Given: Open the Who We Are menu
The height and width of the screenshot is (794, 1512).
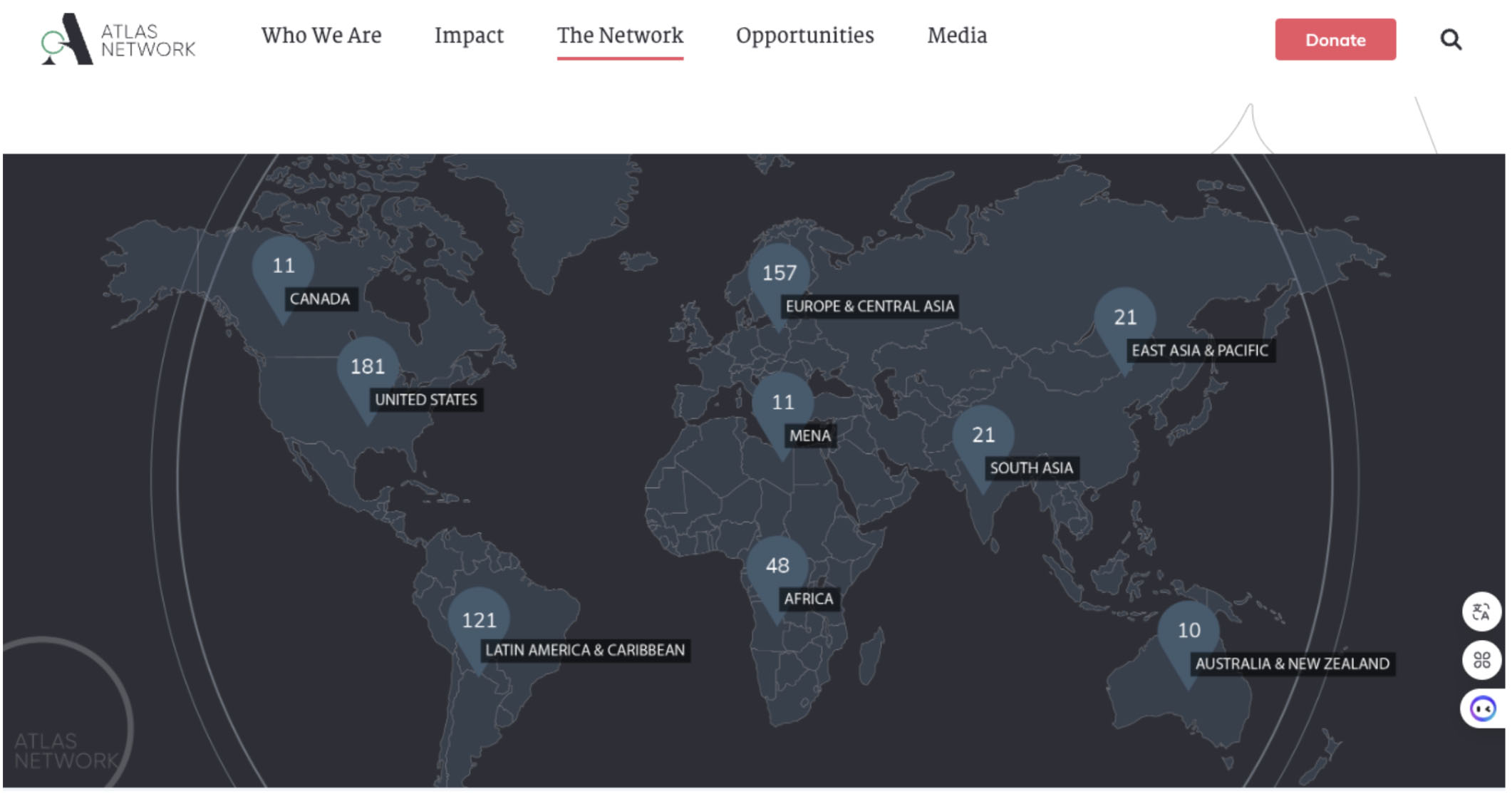Looking at the screenshot, I should [321, 36].
